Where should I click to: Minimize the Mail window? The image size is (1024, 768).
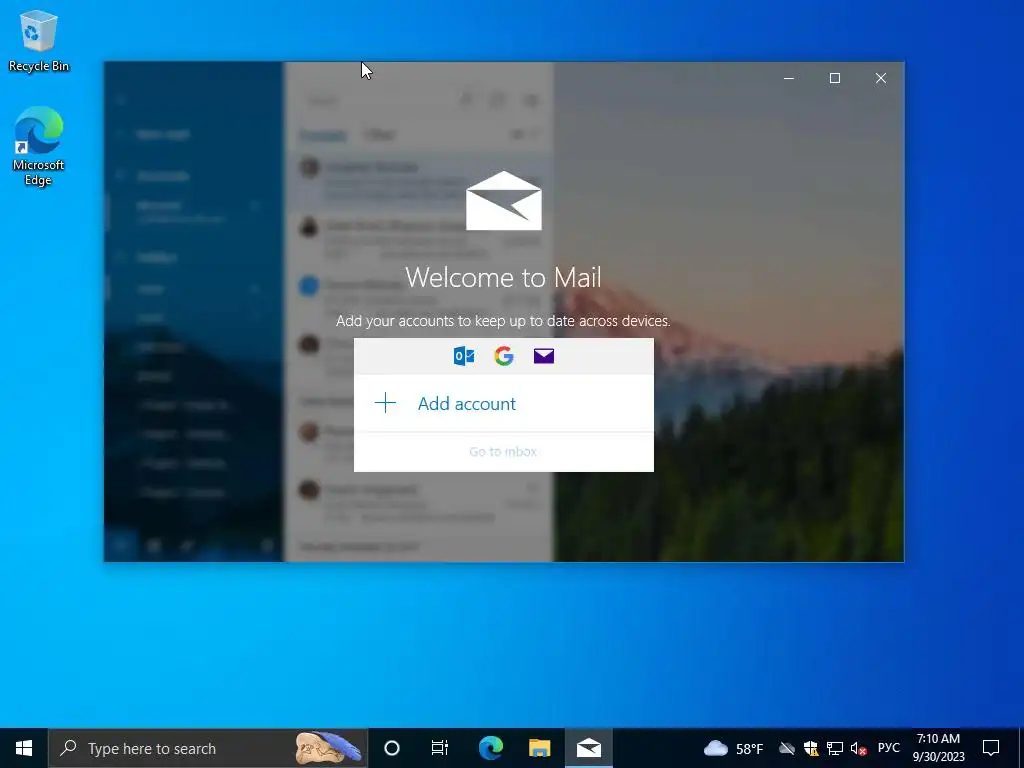tap(789, 78)
